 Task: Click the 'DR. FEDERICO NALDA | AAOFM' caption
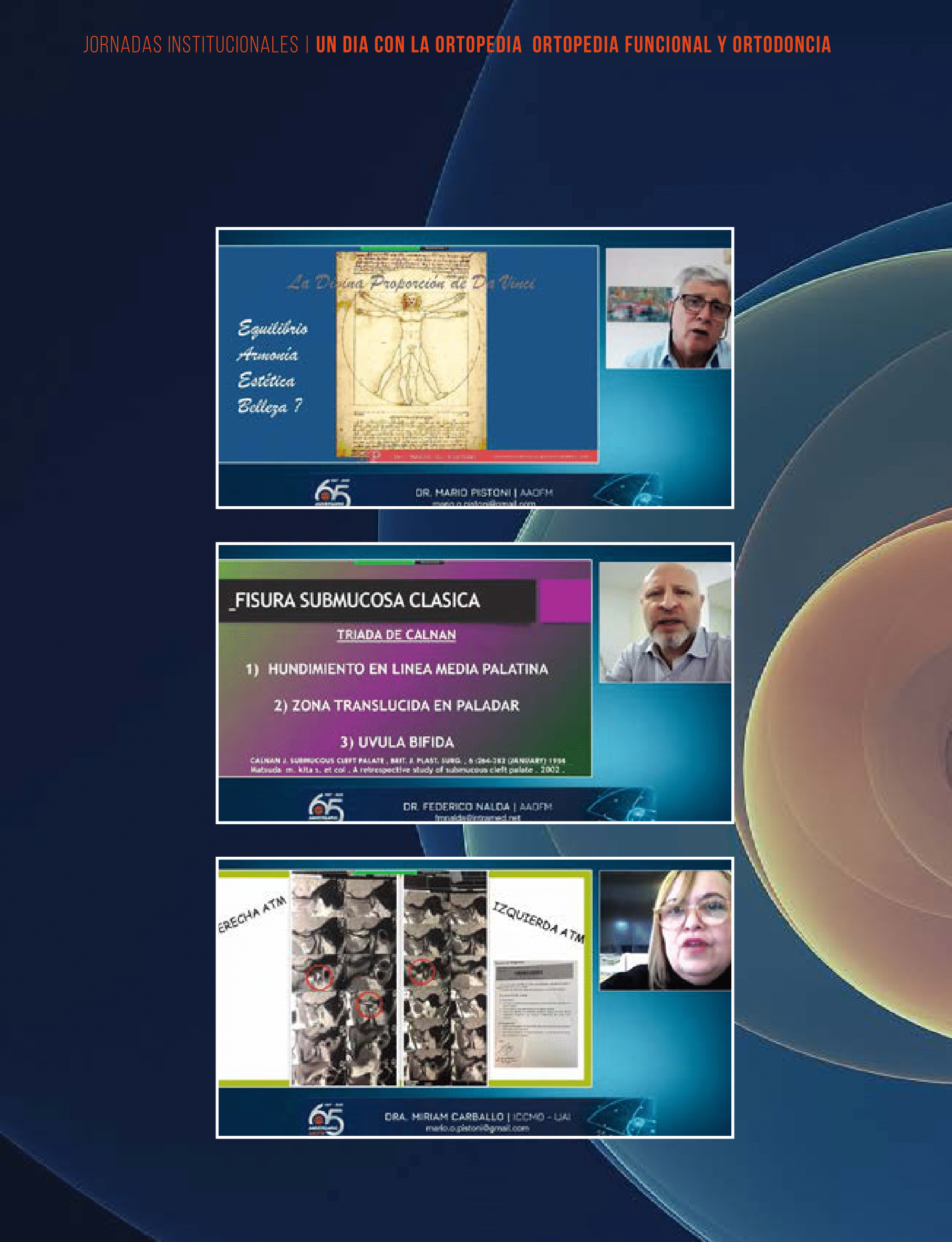477,806
